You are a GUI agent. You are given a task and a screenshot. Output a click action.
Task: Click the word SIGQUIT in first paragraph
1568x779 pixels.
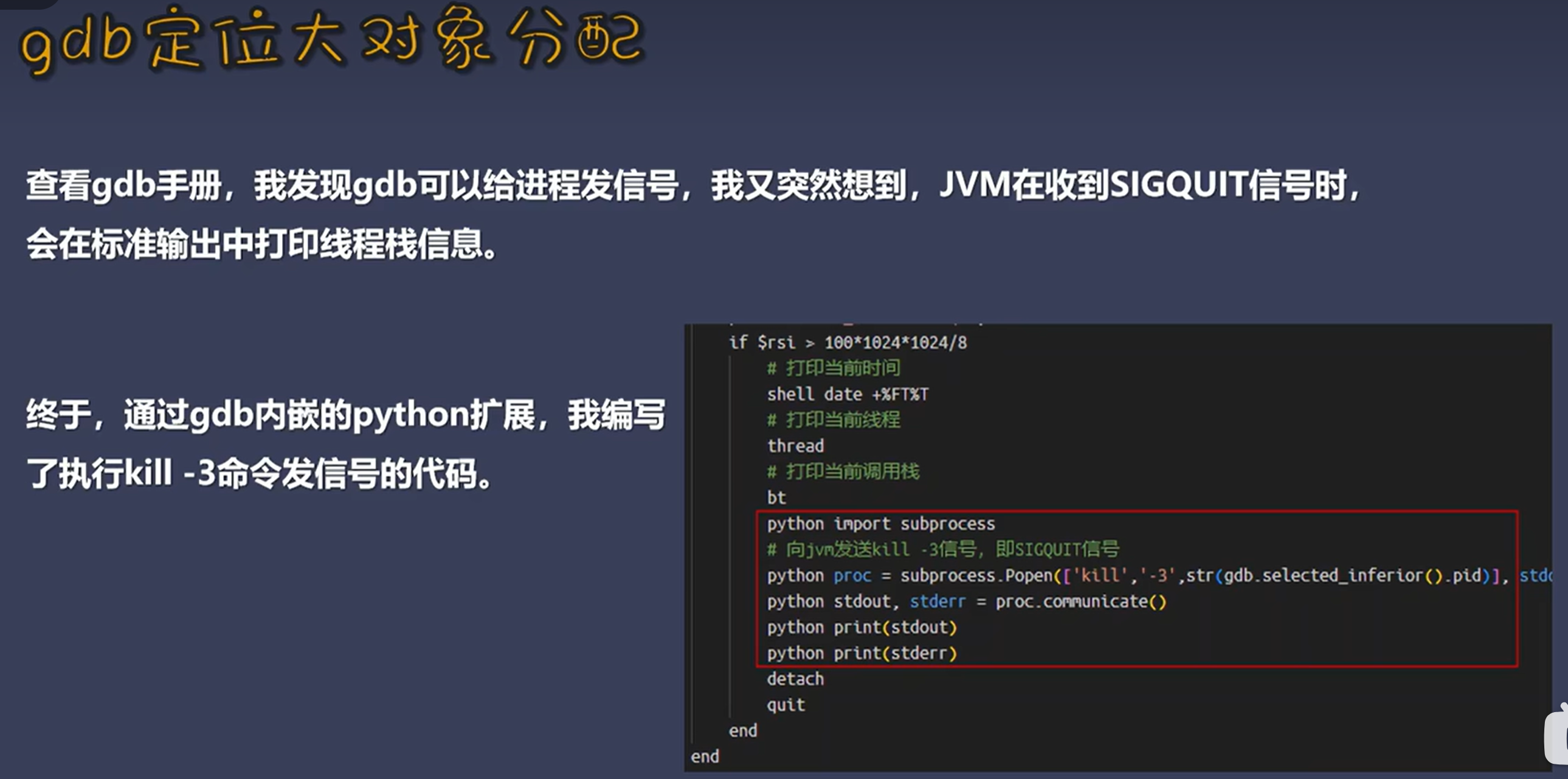point(1178,185)
